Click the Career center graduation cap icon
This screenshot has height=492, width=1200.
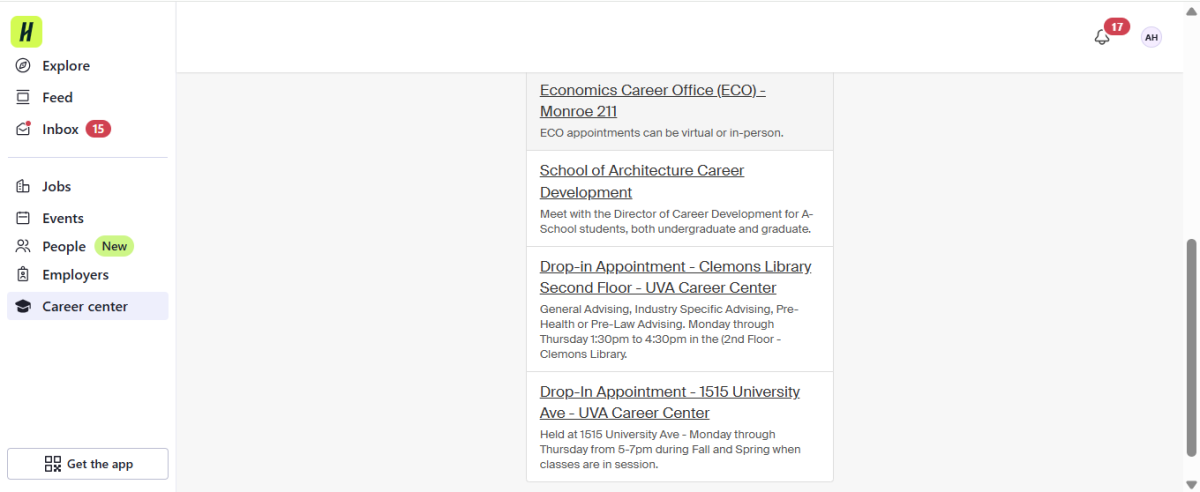coord(23,307)
